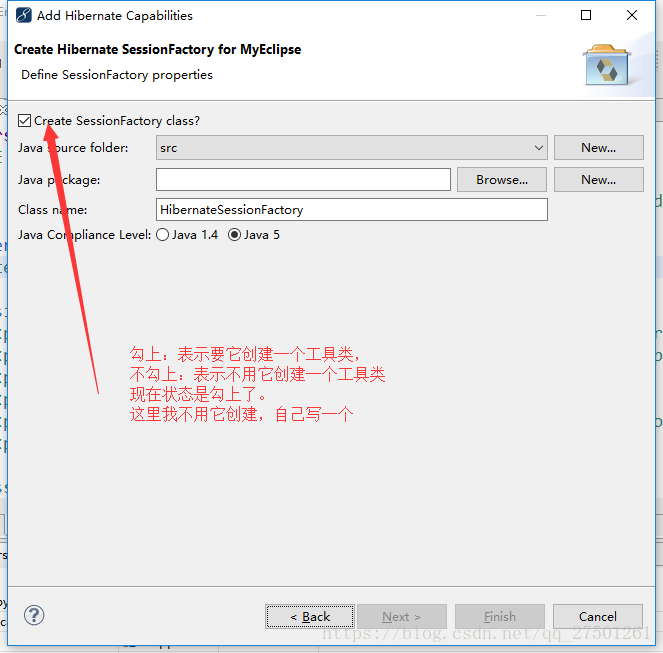Click the Java package input field
Image resolution: width=663 pixels, height=653 pixels.
click(x=303, y=180)
